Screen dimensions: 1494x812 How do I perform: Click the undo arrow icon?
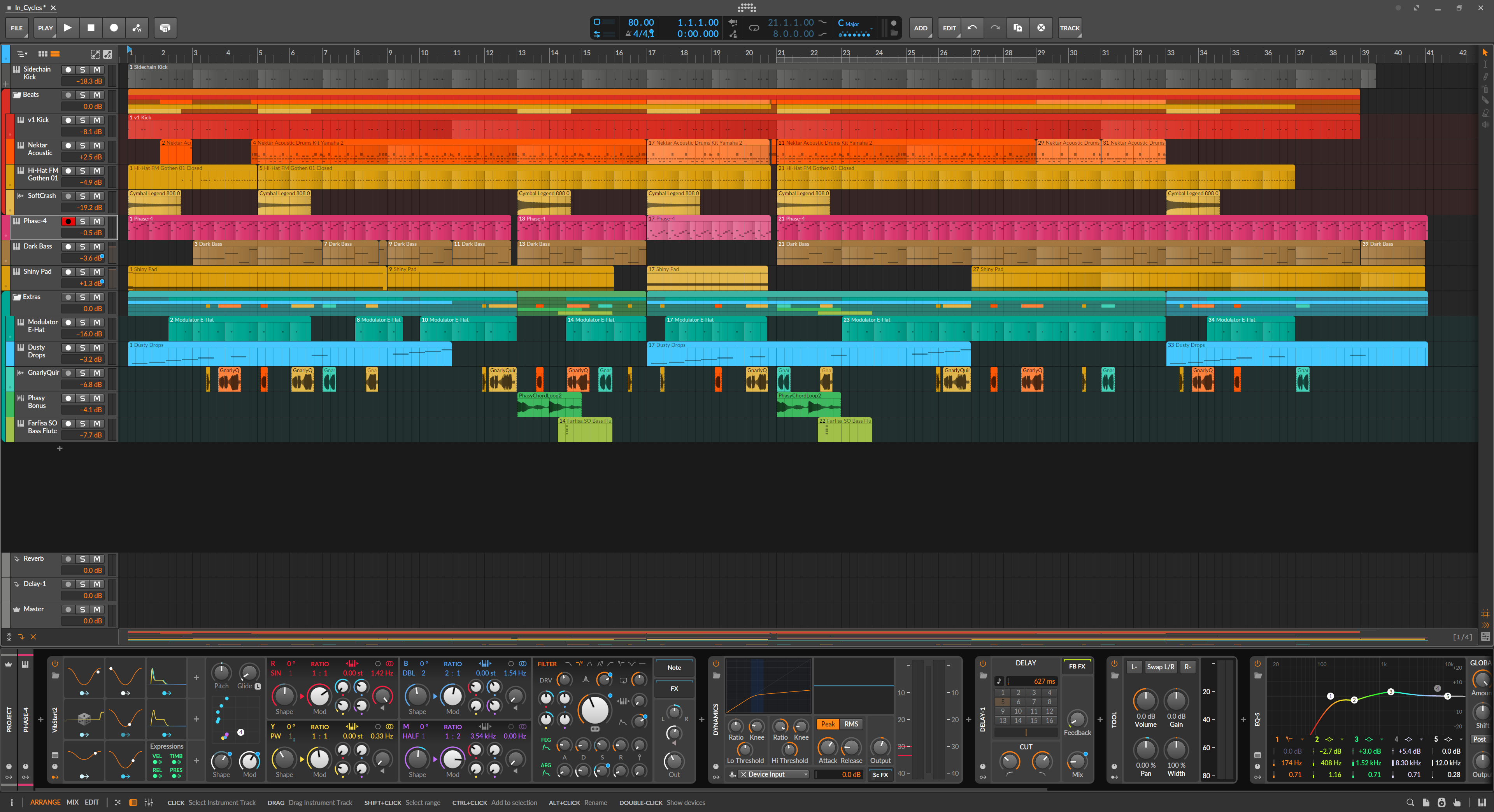click(973, 27)
